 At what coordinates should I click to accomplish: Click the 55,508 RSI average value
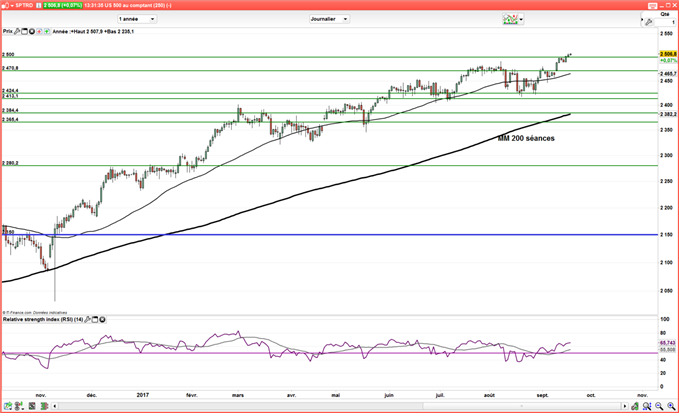[x=668, y=349]
